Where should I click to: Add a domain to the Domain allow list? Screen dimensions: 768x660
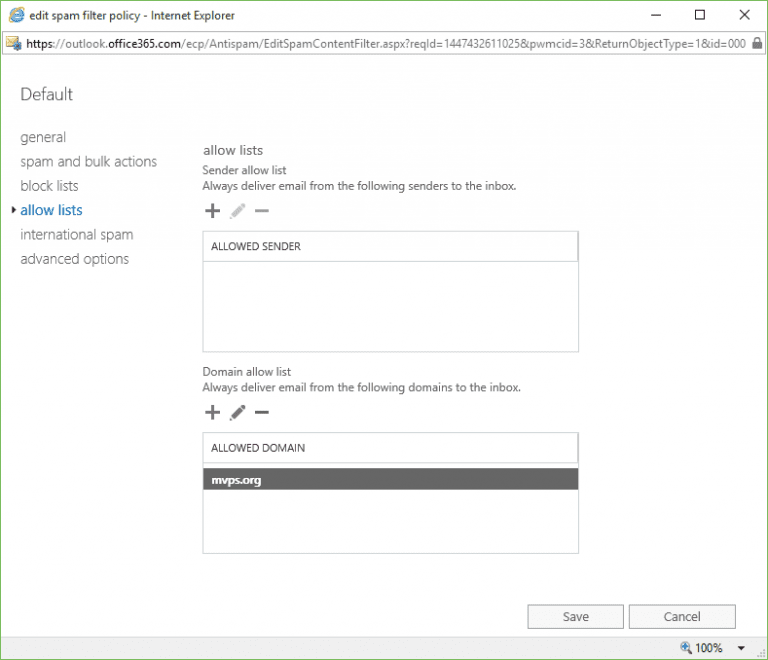pyautogui.click(x=213, y=412)
